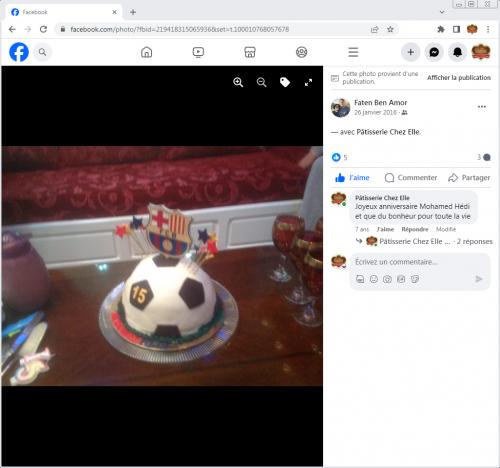Like the photo with J'aime
The width and height of the screenshot is (500, 468).
point(352,178)
